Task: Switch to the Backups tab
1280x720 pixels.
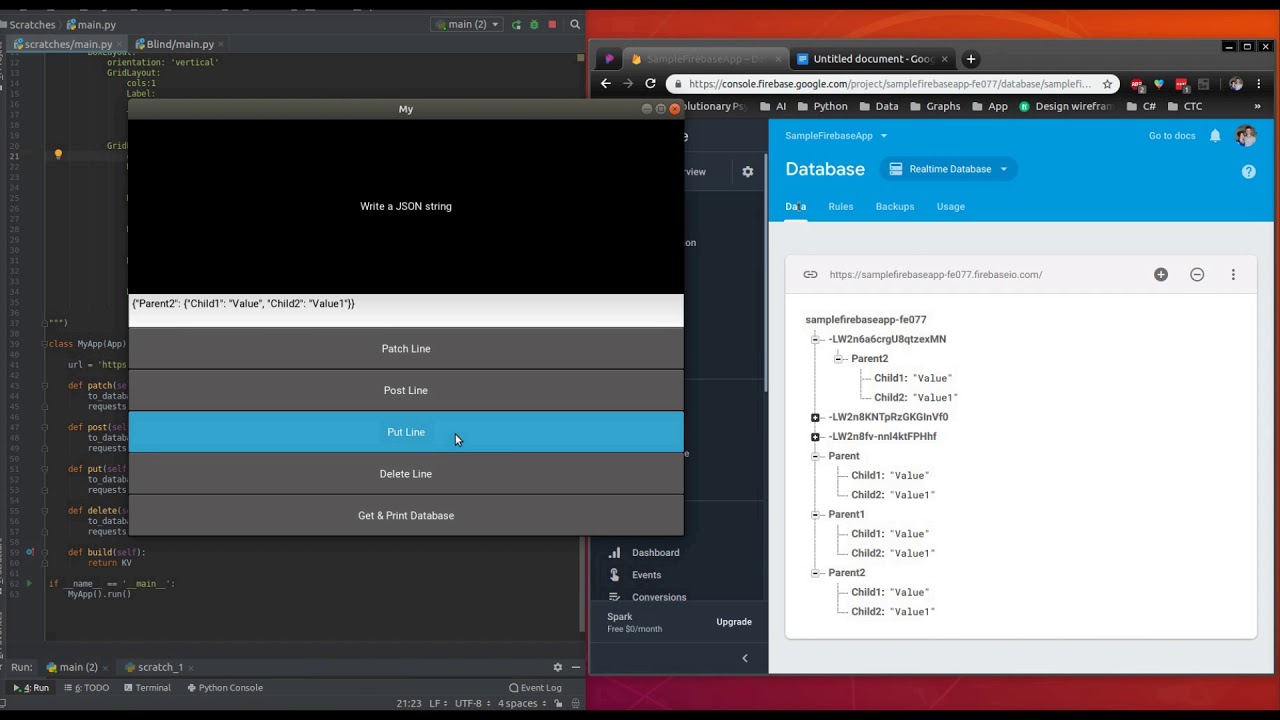Action: point(895,207)
